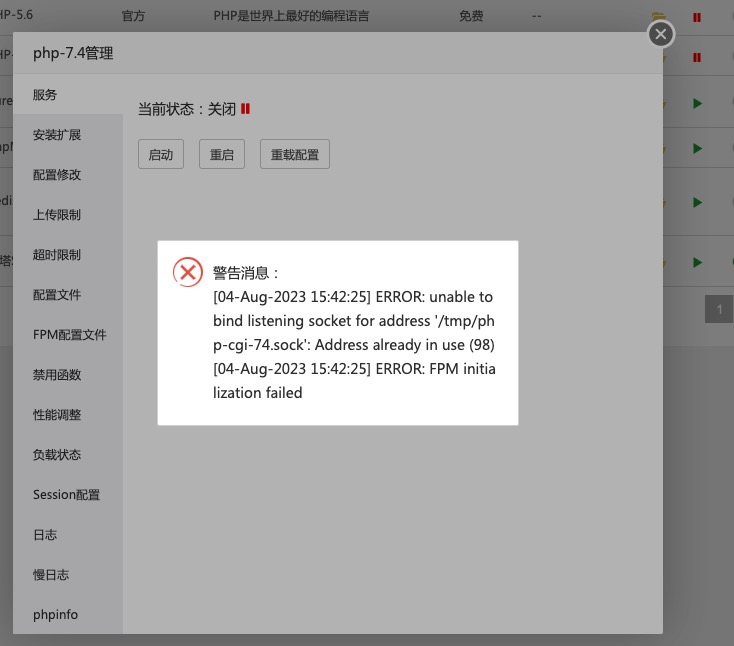Click background PHP description text
Screen dimensions: 734x646
tap(291, 16)
